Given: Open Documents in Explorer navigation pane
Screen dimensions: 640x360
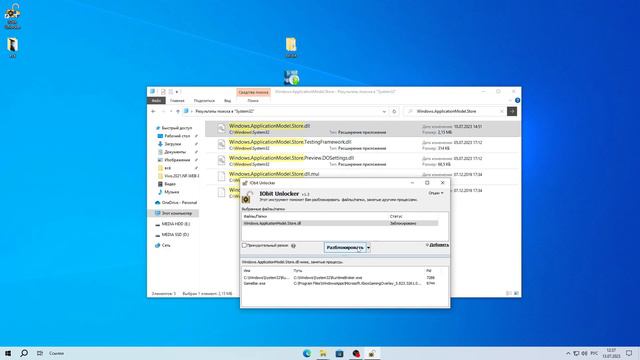Looking at the screenshot, I should click(175, 152).
